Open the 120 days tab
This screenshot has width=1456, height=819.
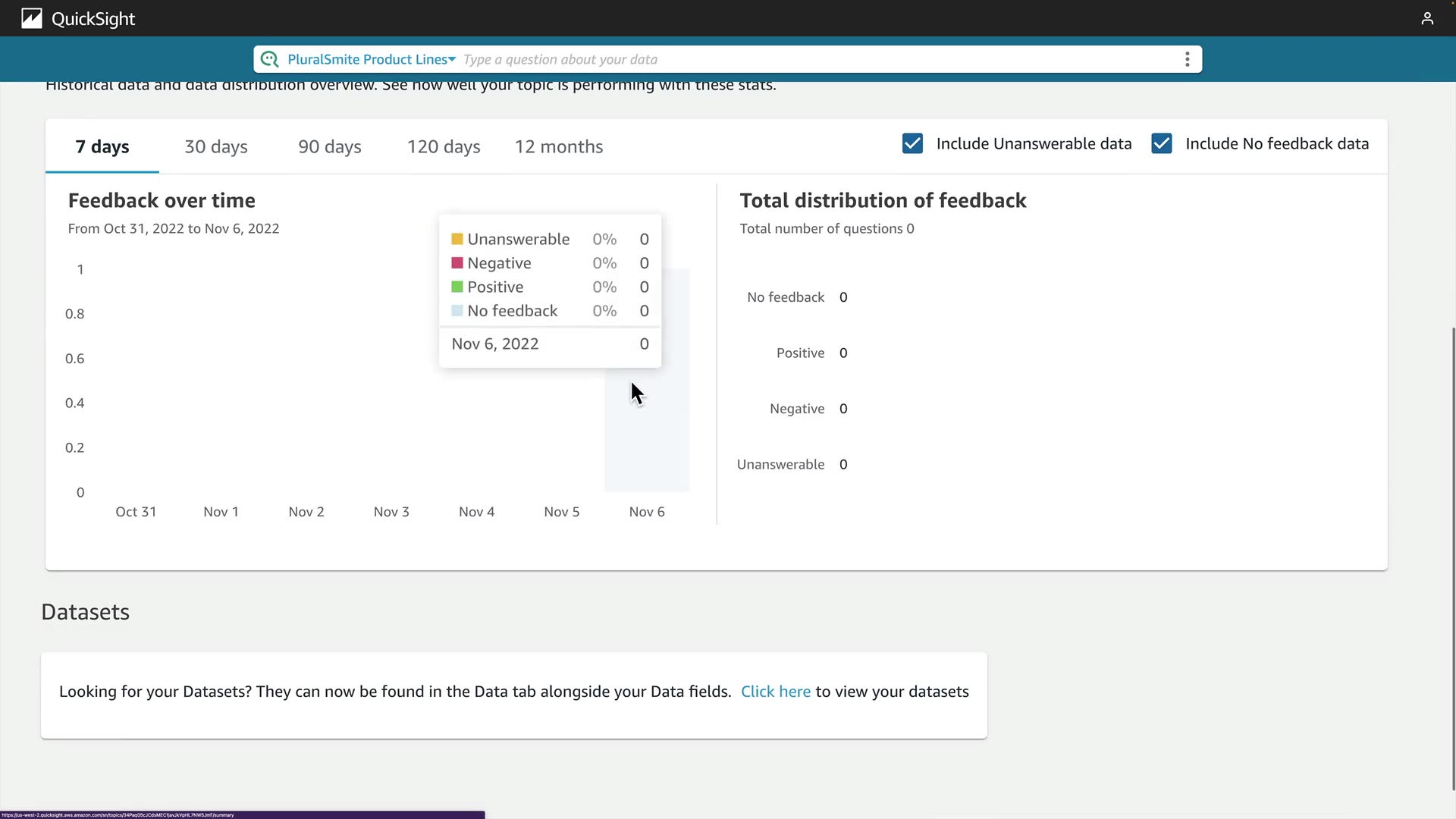point(444,146)
